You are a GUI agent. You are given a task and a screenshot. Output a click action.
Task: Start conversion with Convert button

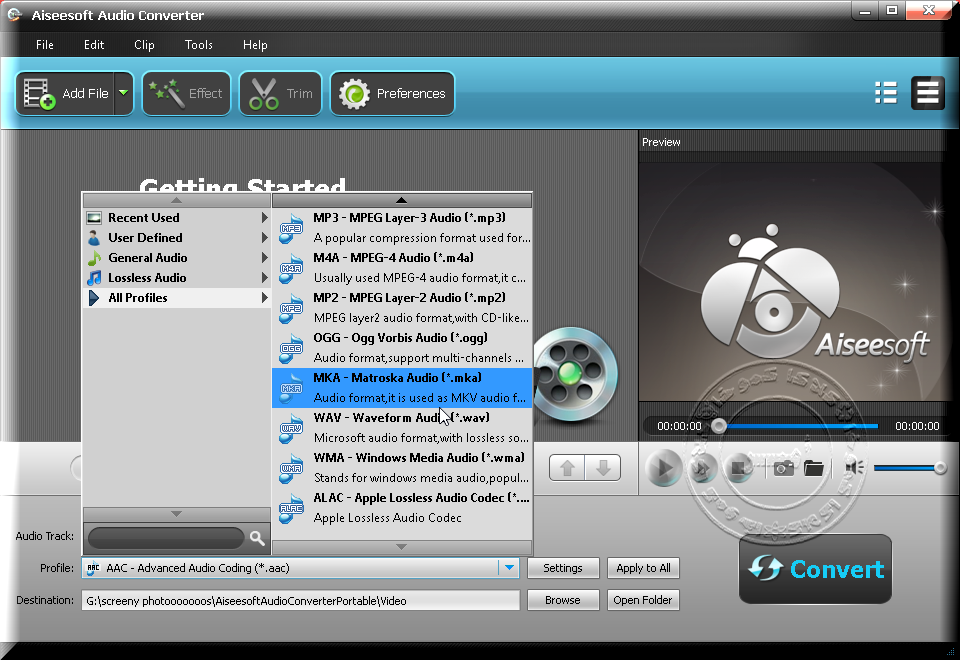[x=816, y=569]
